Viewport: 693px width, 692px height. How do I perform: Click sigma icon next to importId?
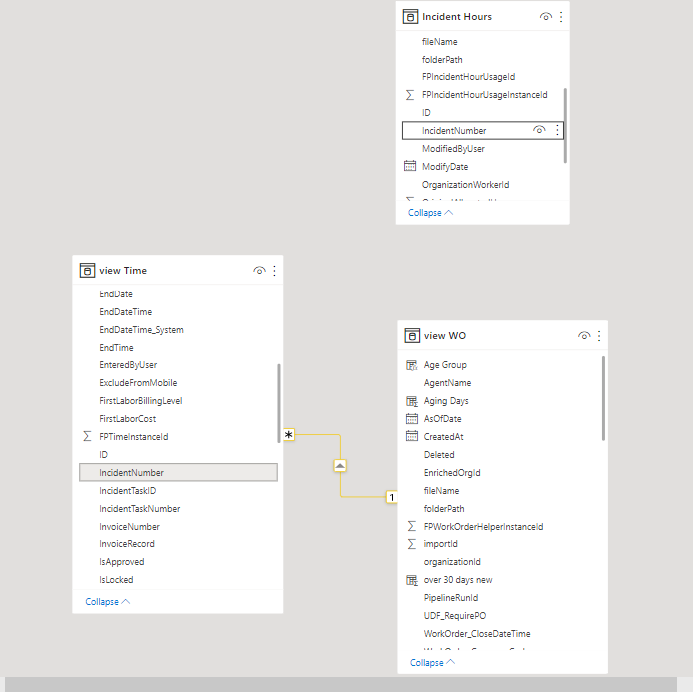pos(411,544)
